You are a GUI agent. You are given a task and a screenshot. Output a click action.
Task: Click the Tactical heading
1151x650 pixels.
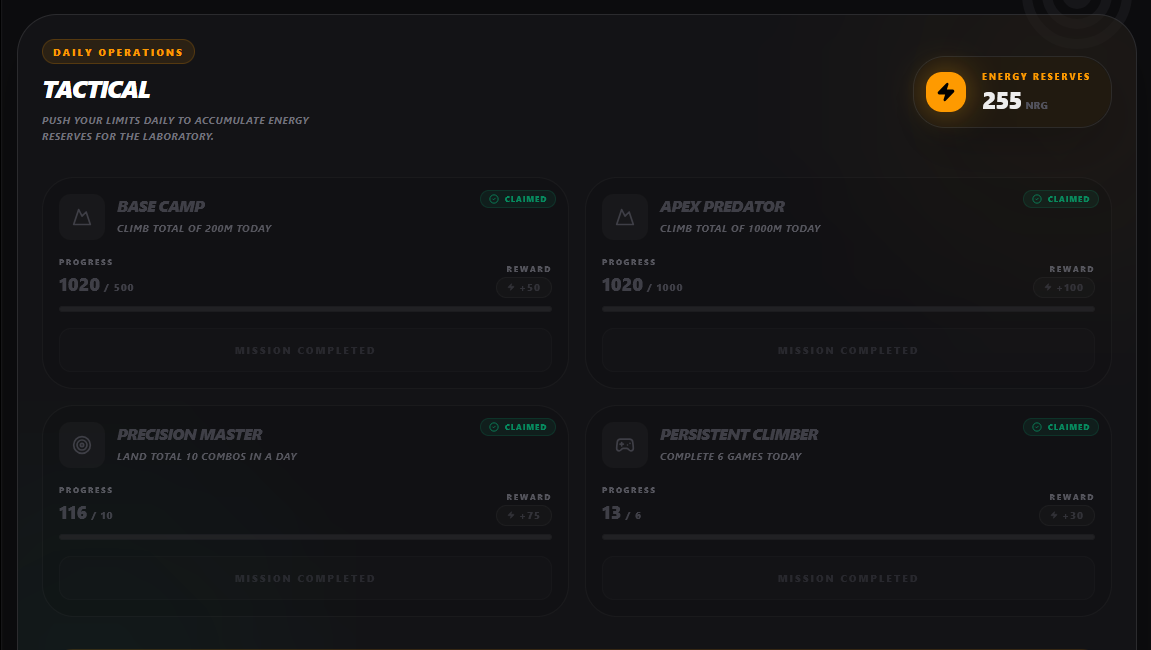96,90
